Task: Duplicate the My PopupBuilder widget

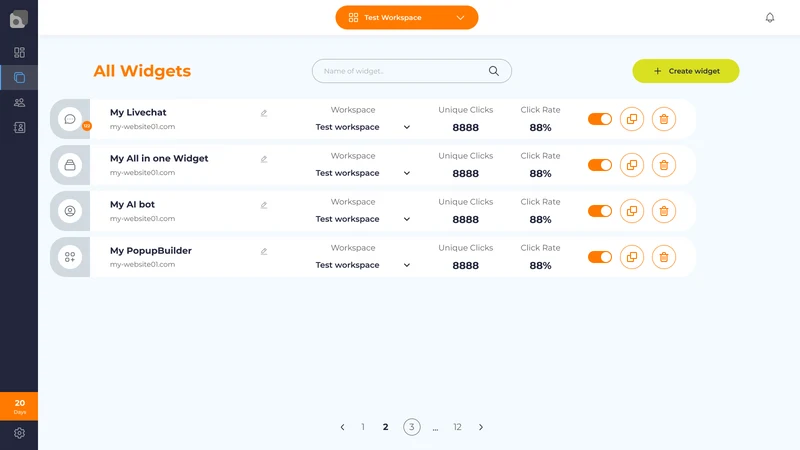Action: point(632,257)
